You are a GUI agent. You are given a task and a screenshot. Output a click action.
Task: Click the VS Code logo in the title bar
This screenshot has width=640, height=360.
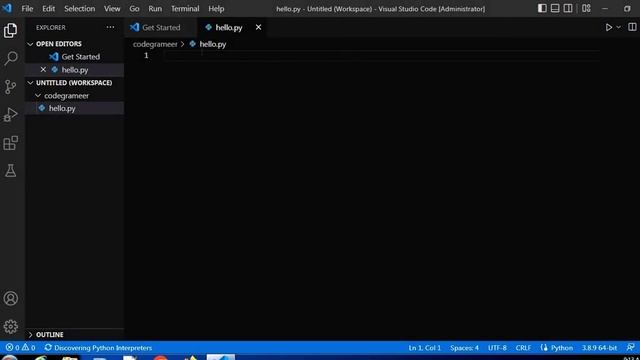7,8
